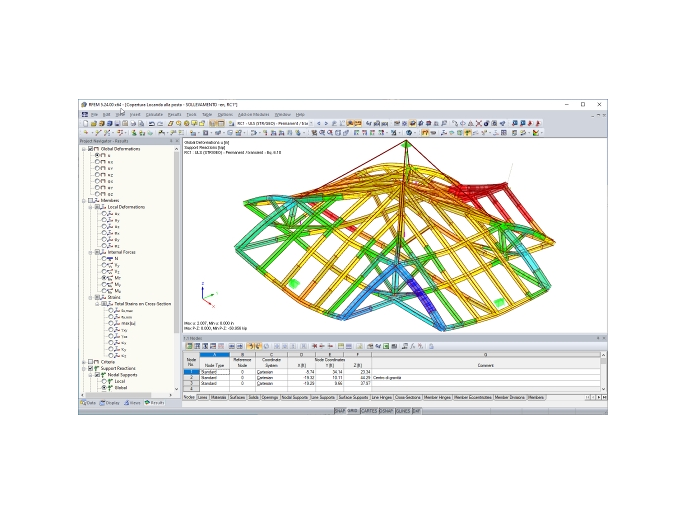This screenshot has height=514, width=686.
Task: Toggle the GLINES status bar button
Action: (403, 411)
